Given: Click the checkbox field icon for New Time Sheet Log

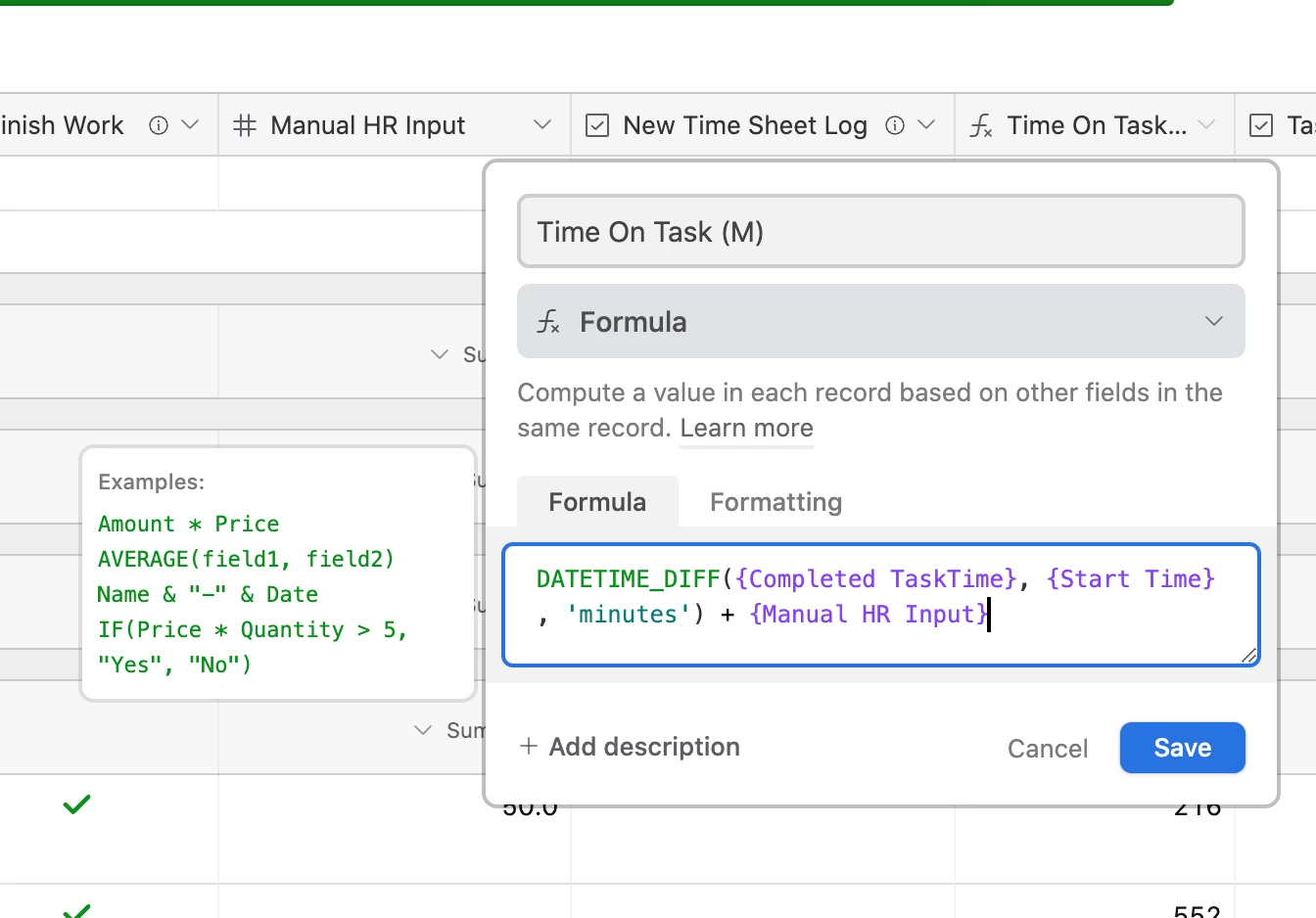Looking at the screenshot, I should pyautogui.click(x=597, y=125).
